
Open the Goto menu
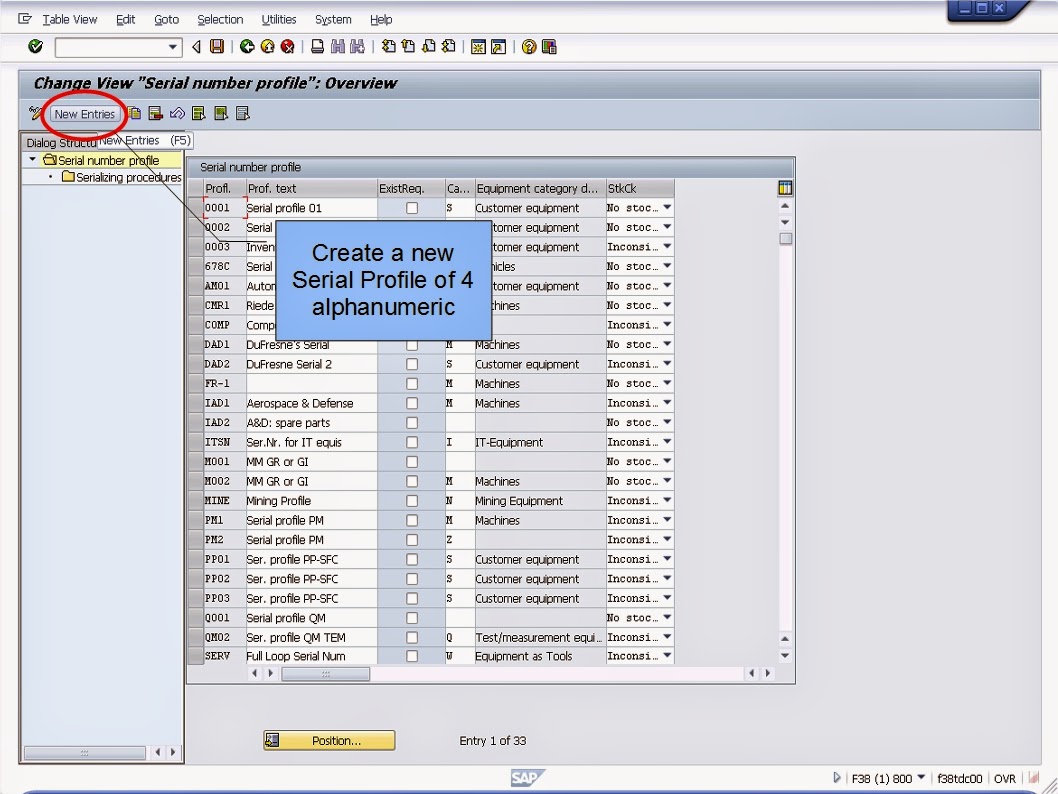[166, 19]
